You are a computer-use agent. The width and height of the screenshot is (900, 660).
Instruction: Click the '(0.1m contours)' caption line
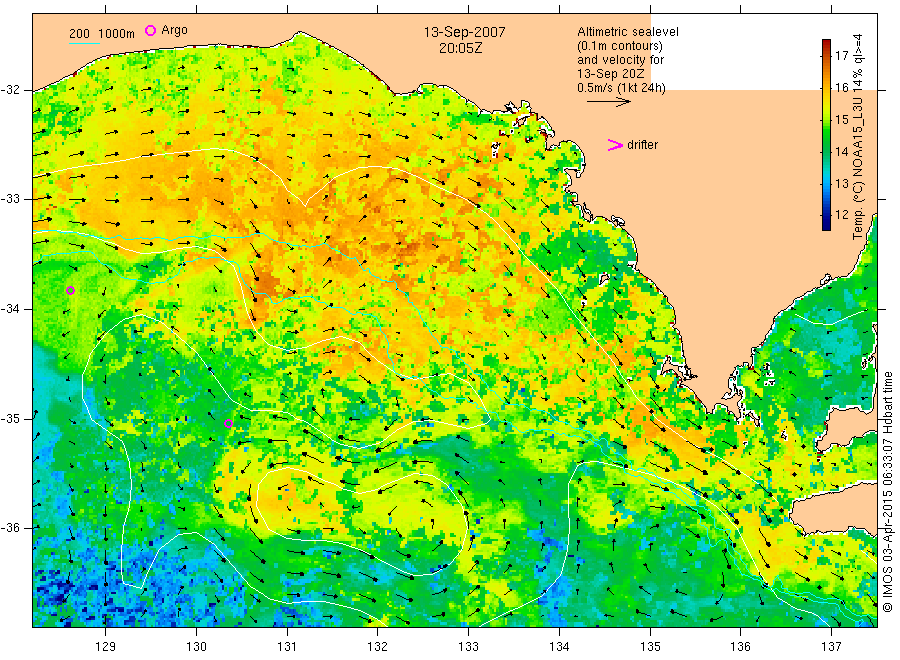click(619, 46)
